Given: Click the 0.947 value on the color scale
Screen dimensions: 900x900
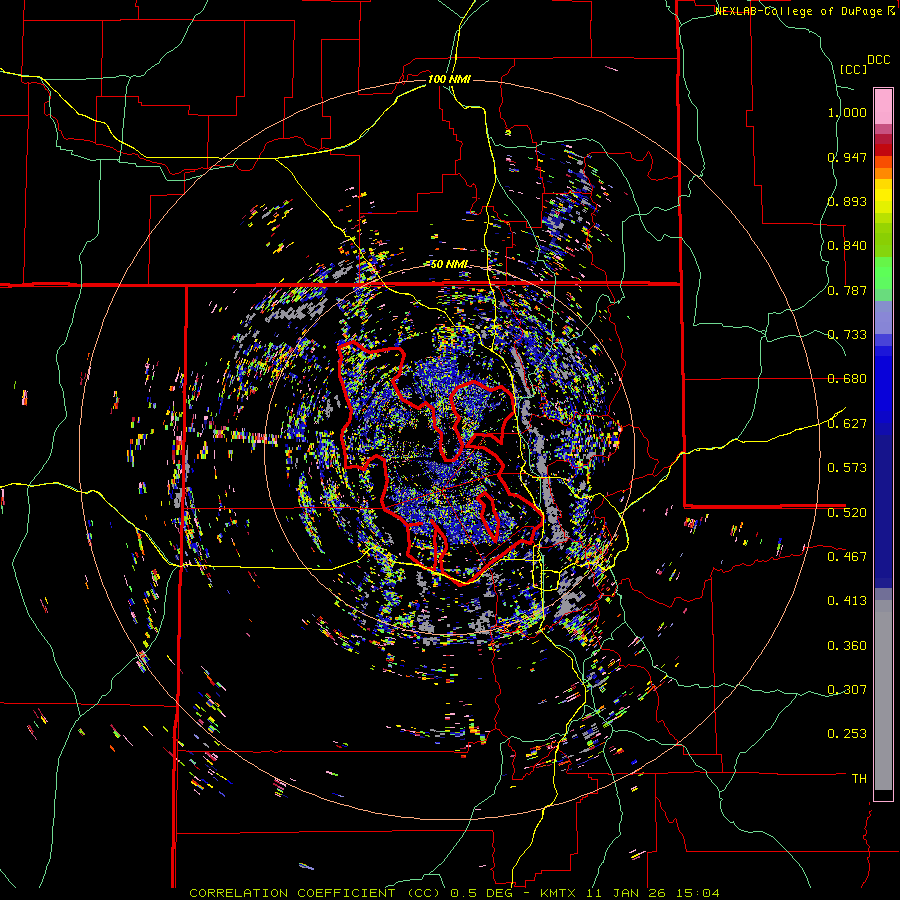Looking at the screenshot, I should (x=847, y=157).
